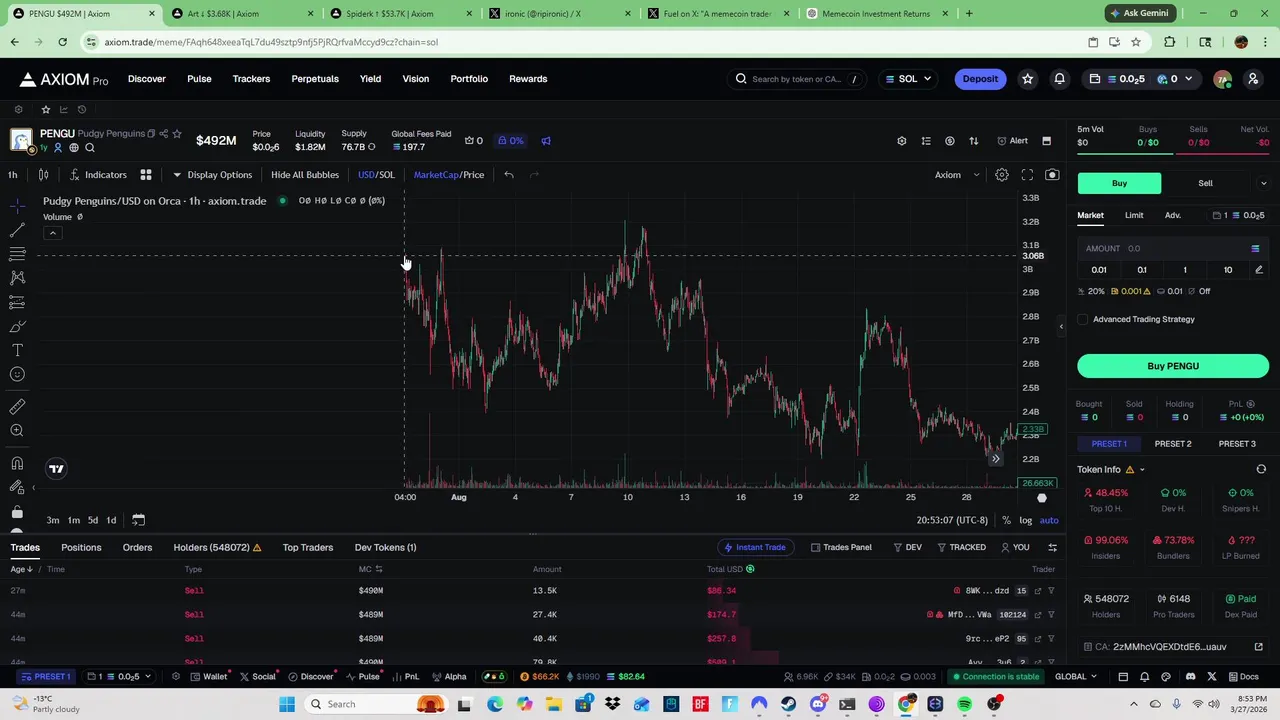Refresh Token Info panel
Image resolution: width=1280 pixels, height=720 pixels.
coord(1261,469)
